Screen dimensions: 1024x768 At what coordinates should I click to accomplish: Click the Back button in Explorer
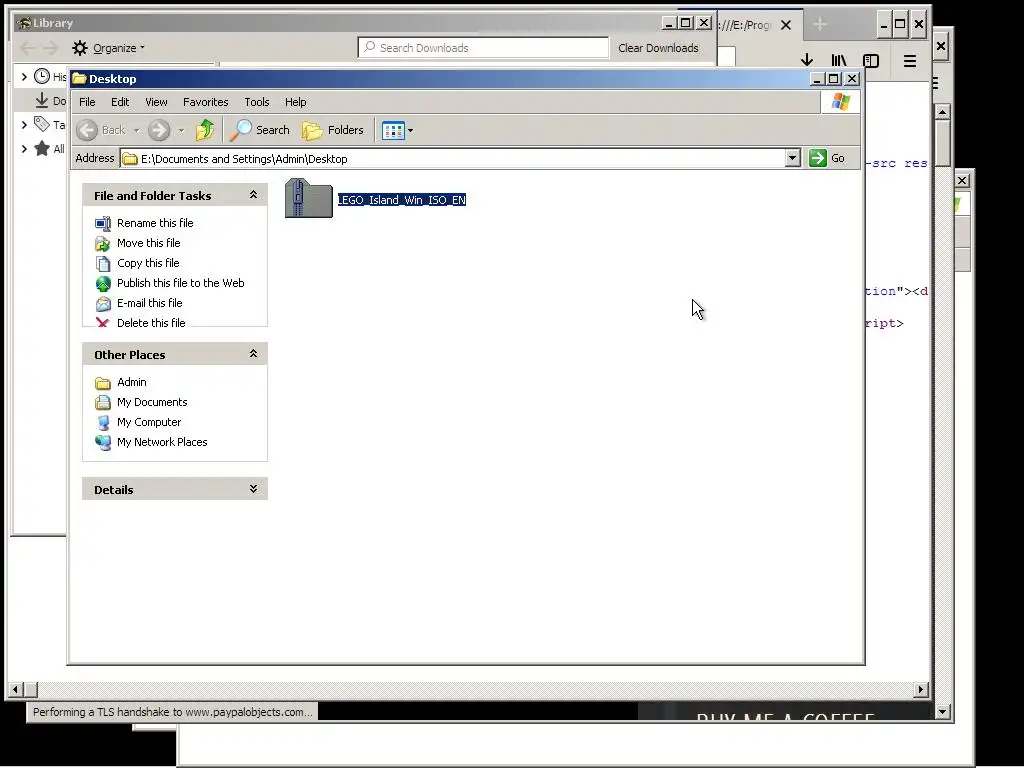pyautogui.click(x=102, y=130)
